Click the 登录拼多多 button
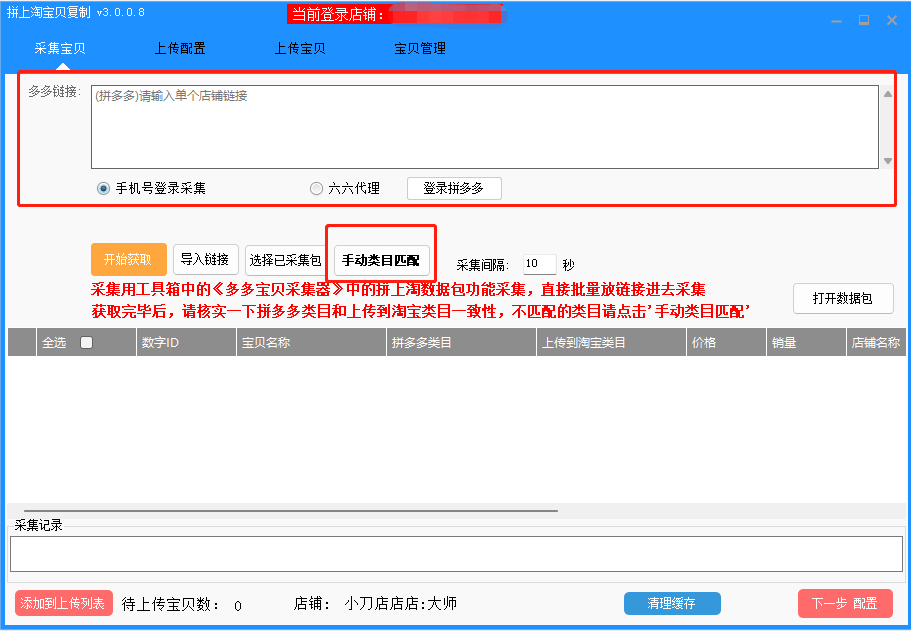911x631 pixels. click(454, 188)
